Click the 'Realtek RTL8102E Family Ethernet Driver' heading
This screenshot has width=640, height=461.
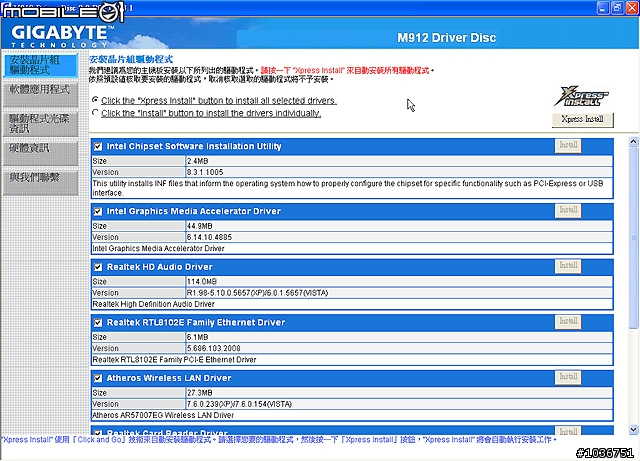point(196,323)
